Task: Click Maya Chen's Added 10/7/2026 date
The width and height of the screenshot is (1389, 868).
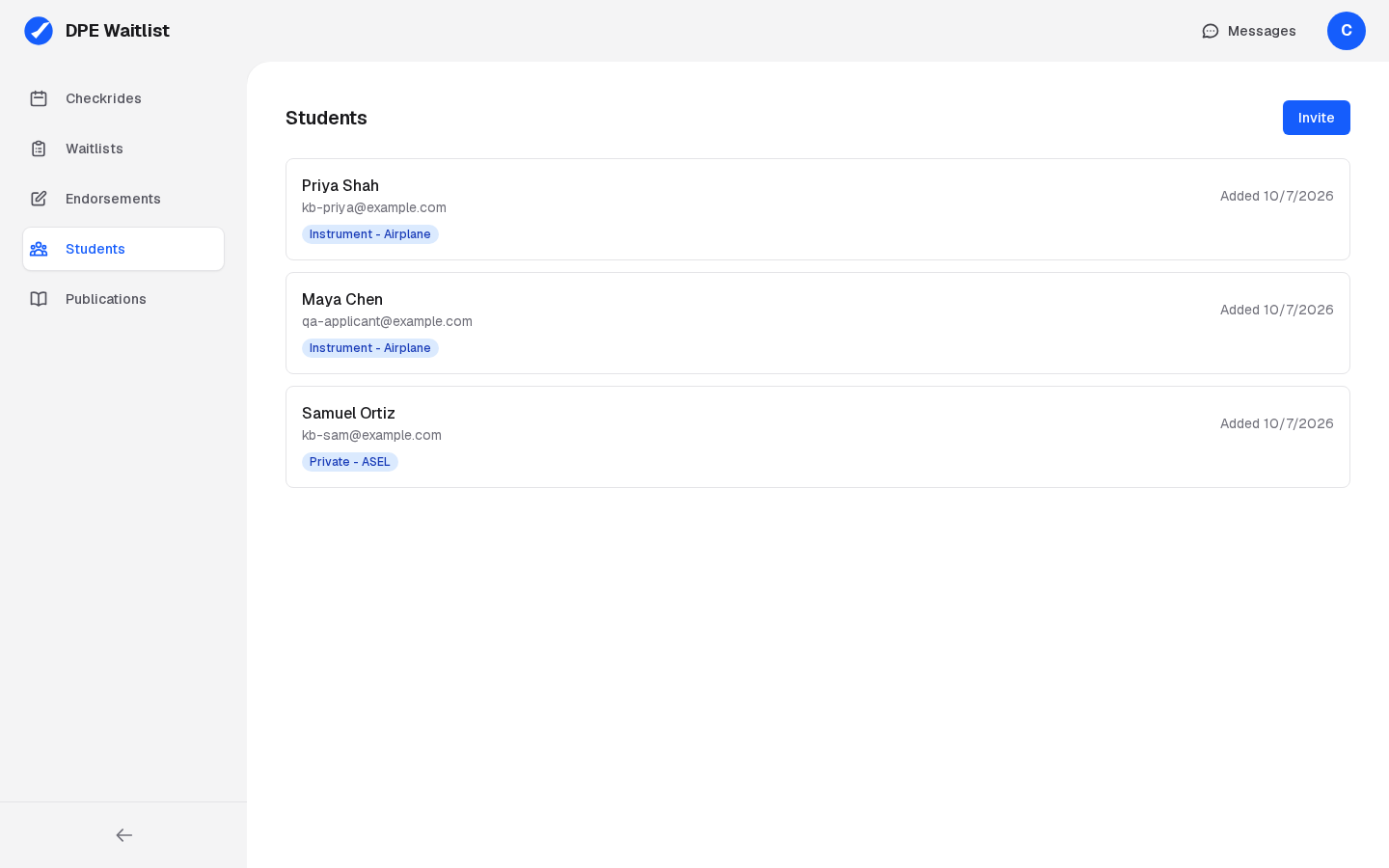Action: coord(1277,310)
